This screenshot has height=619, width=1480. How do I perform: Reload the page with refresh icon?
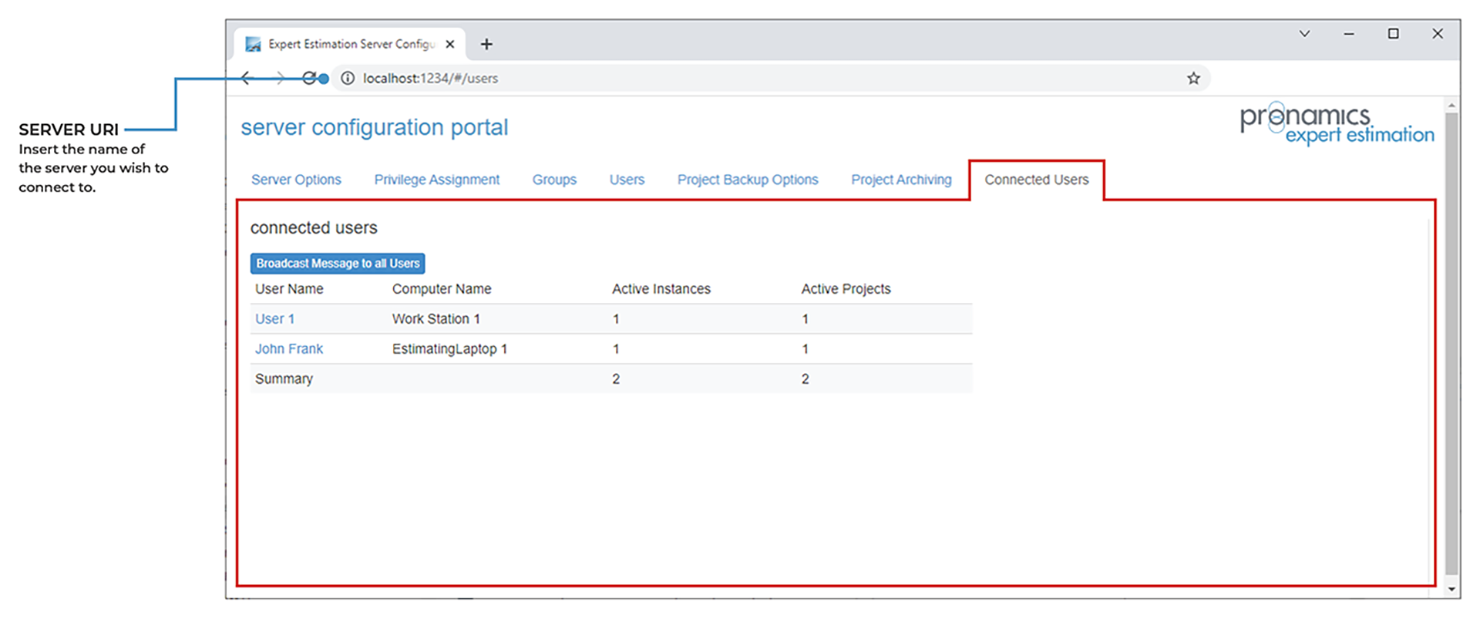pos(310,78)
